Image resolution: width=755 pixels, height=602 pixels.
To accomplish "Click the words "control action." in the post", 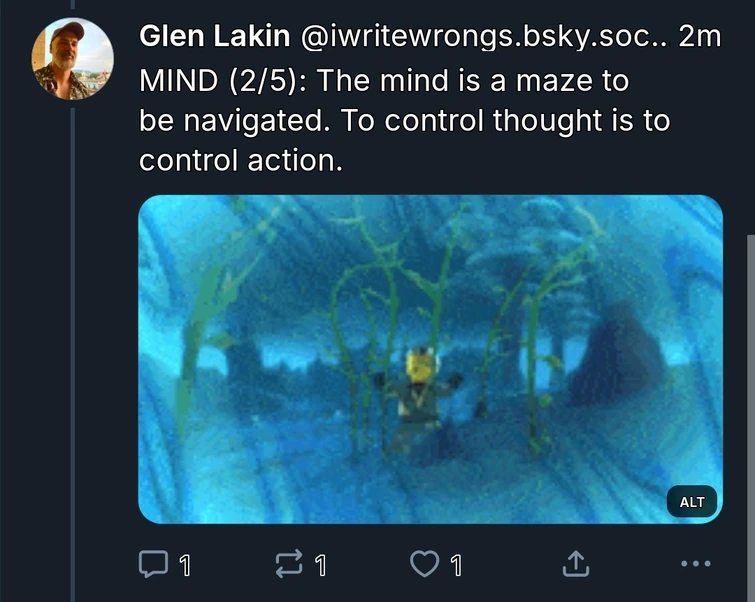I will pos(241,160).
